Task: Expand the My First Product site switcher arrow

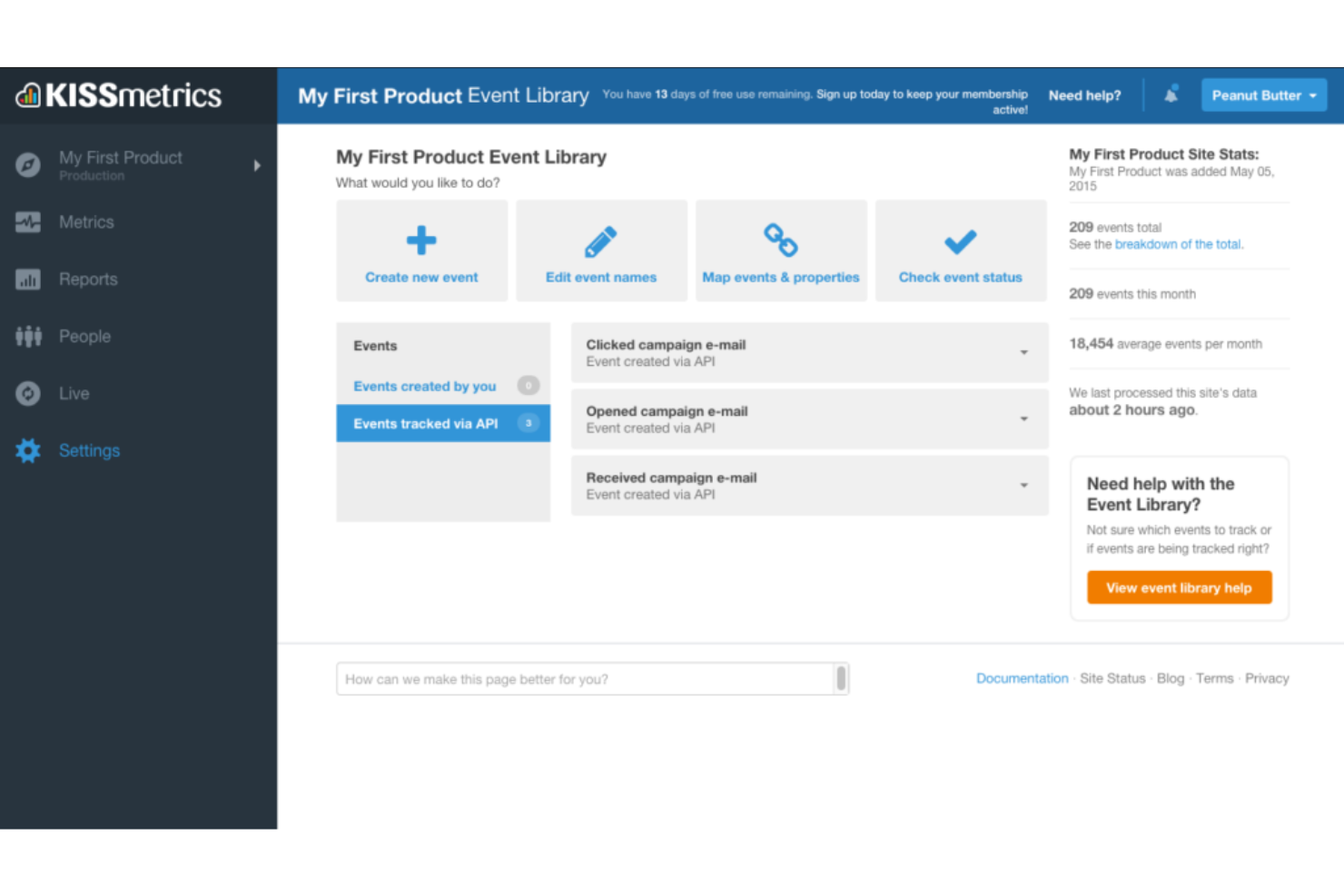Action: click(x=257, y=165)
